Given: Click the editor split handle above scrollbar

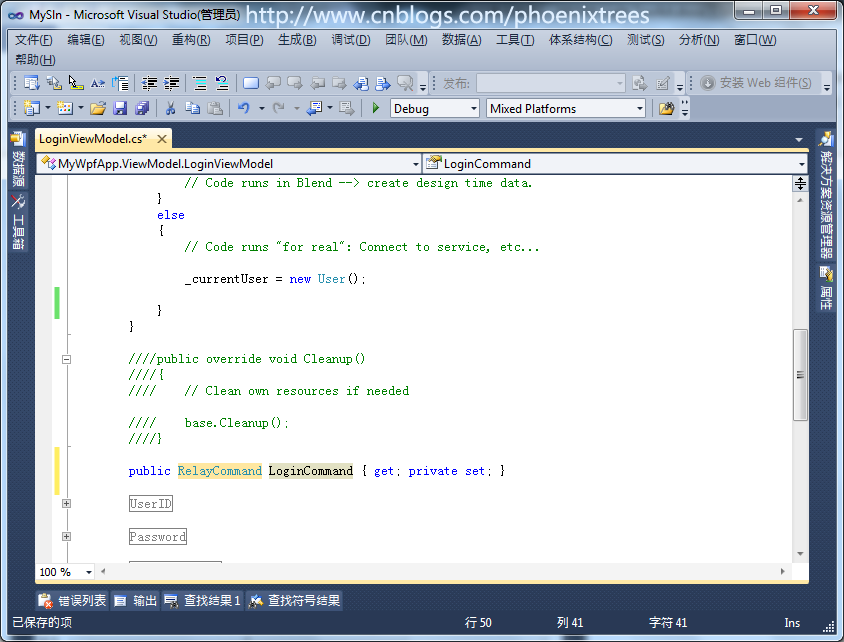Looking at the screenshot, I should [800, 184].
